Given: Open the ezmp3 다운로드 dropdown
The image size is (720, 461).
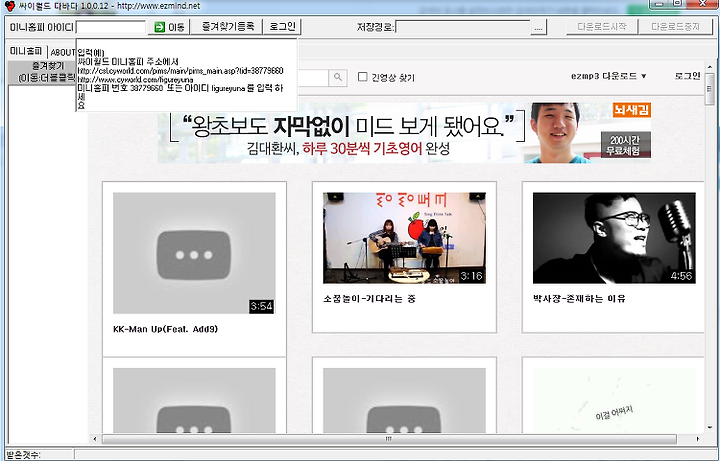Looking at the screenshot, I should [608, 76].
